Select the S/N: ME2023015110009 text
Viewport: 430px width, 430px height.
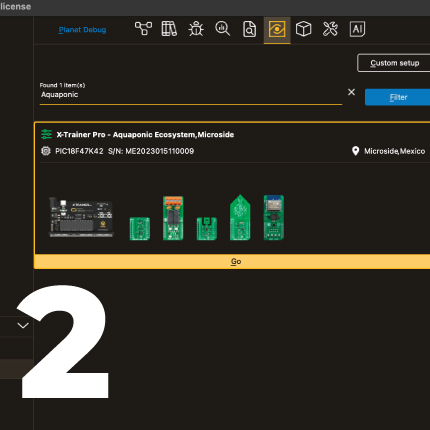151,151
